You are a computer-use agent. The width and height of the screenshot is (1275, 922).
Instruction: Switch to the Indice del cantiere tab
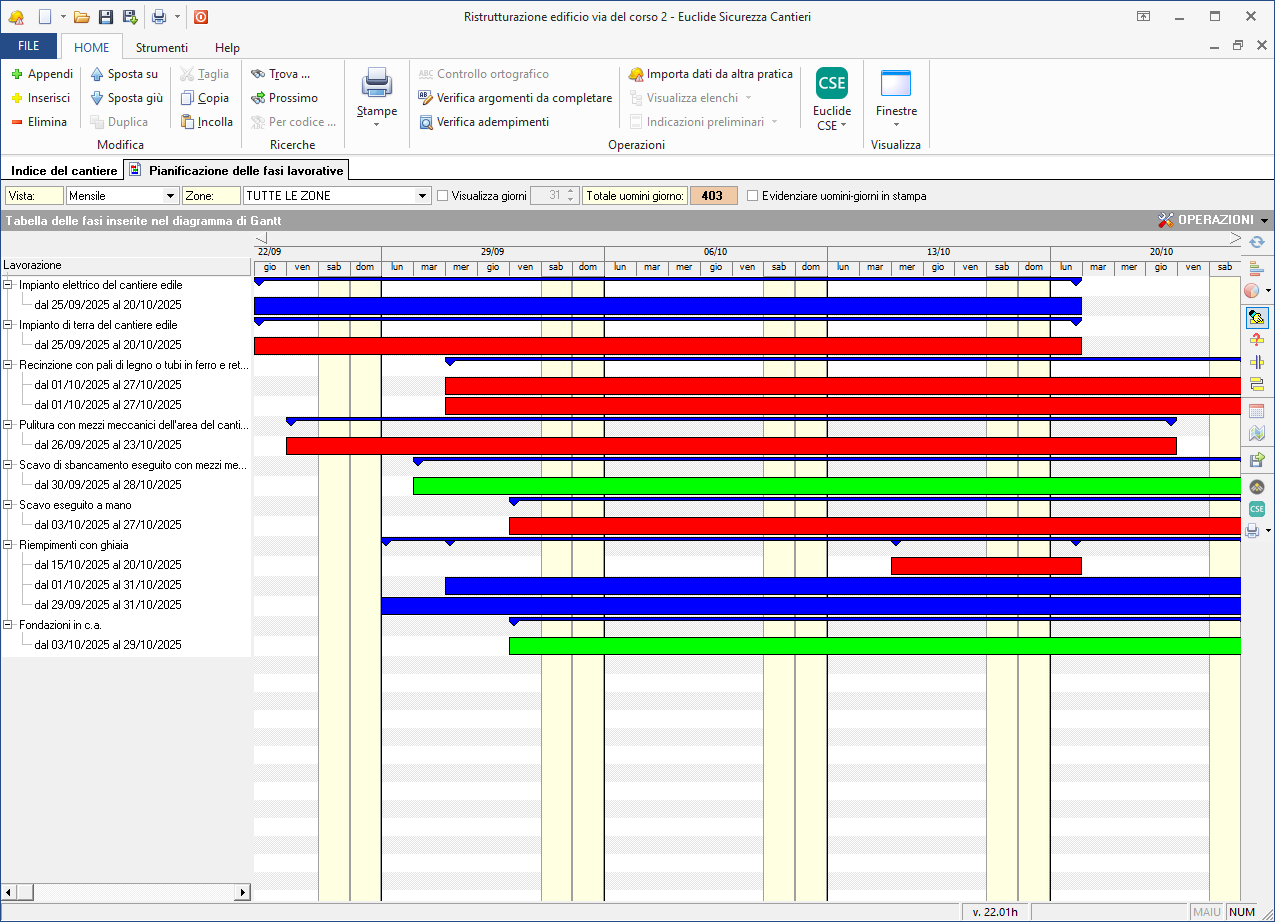pyautogui.click(x=64, y=171)
